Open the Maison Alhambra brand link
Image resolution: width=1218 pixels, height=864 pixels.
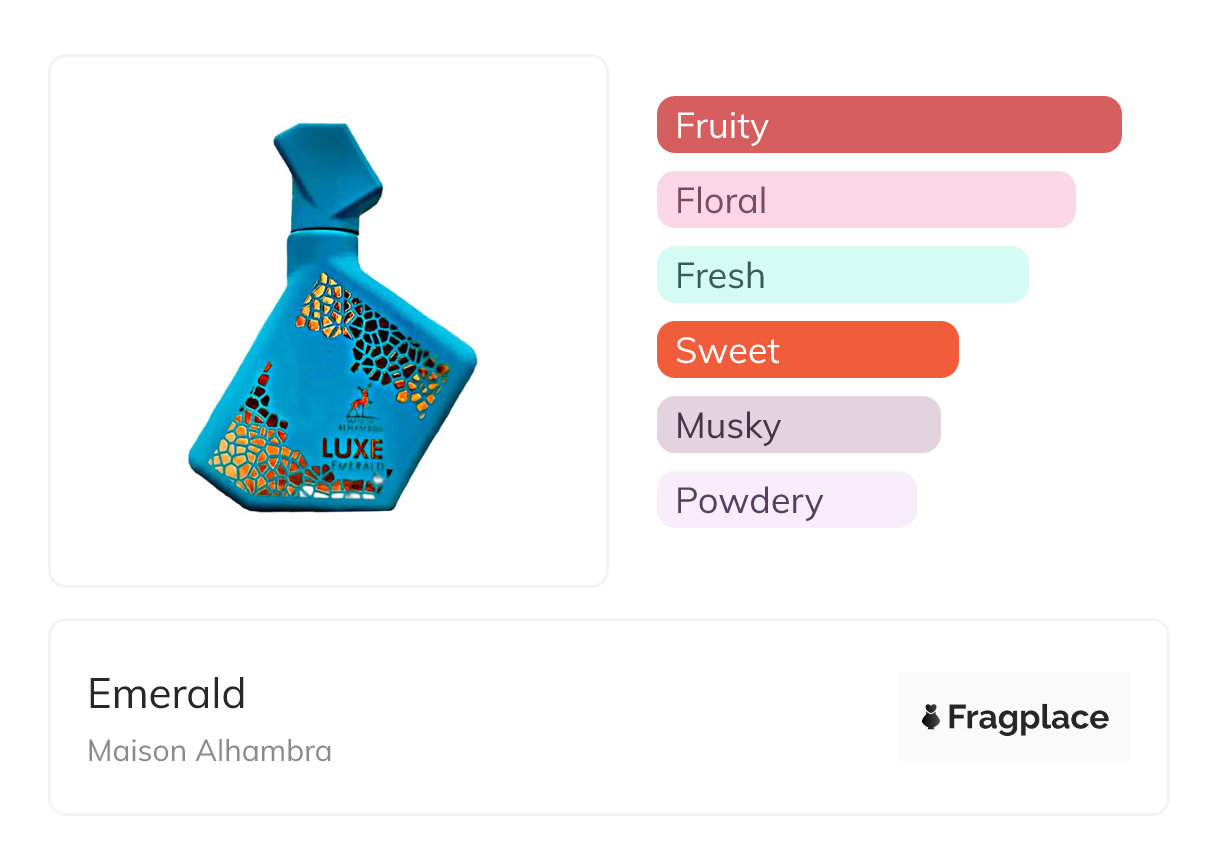[210, 751]
